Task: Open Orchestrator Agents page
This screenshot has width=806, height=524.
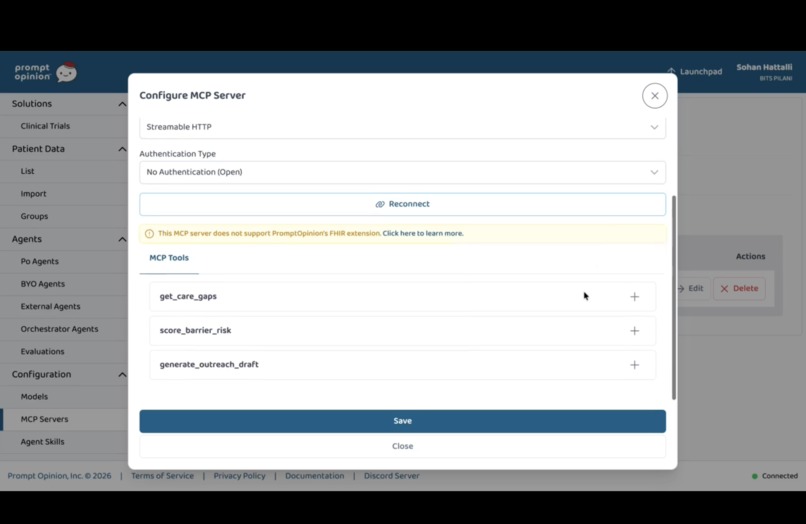Action: pos(59,329)
